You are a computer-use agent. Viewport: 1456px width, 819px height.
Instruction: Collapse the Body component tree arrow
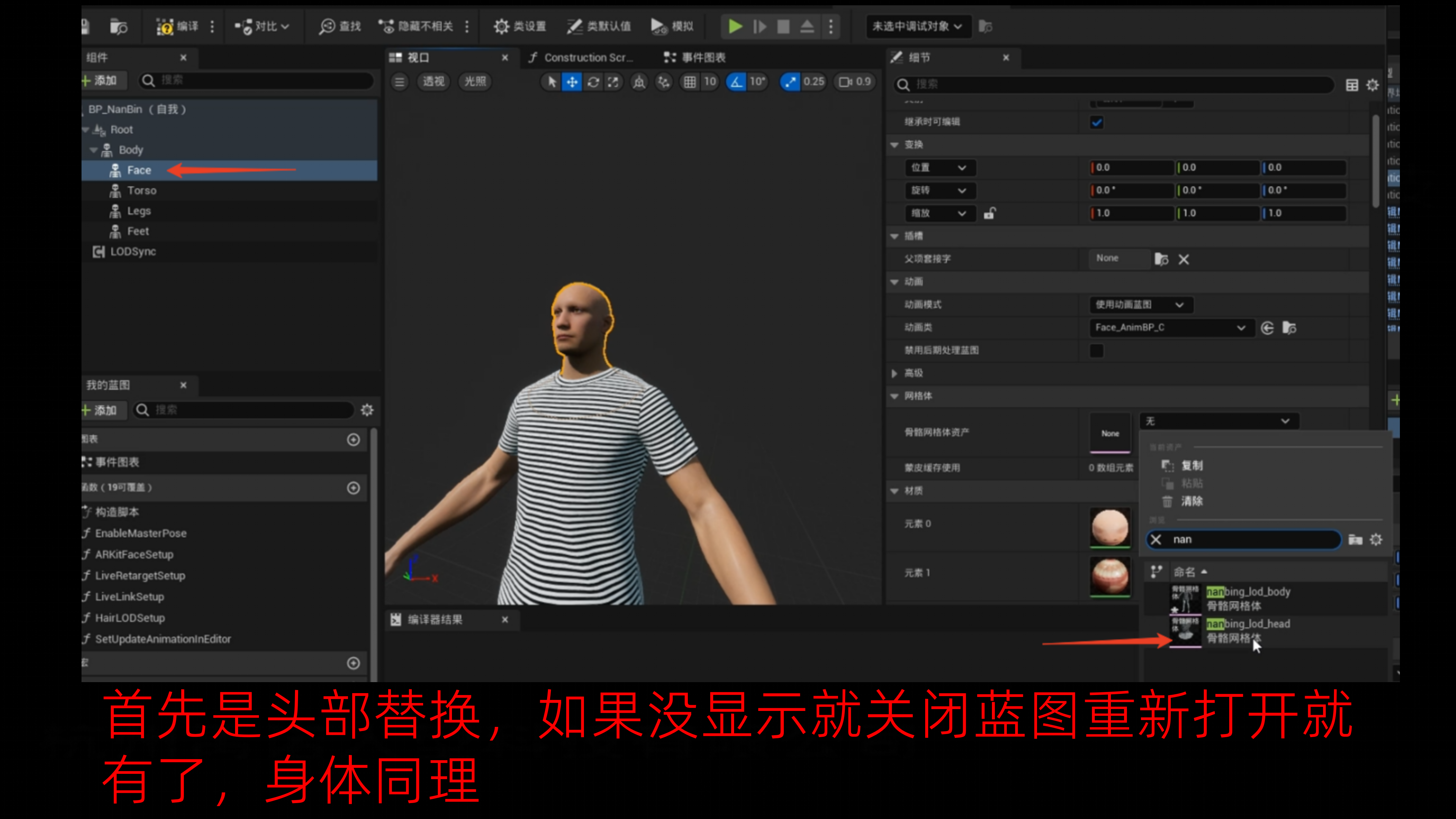tap(94, 150)
